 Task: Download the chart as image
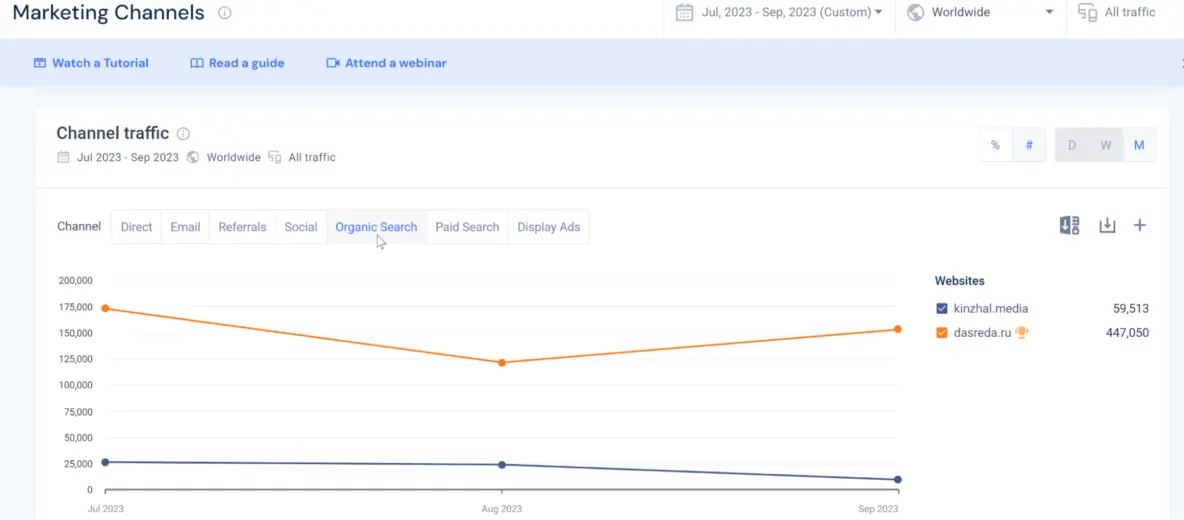tap(1107, 226)
